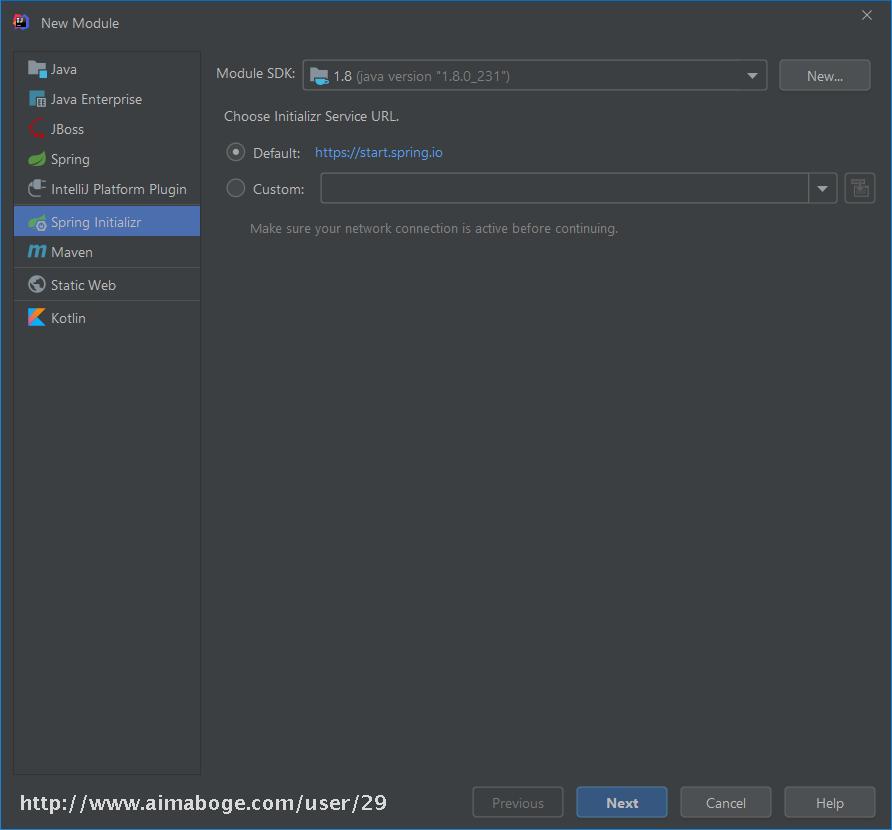This screenshot has width=892, height=830.
Task: Choose Maven module type
Action: coord(107,252)
